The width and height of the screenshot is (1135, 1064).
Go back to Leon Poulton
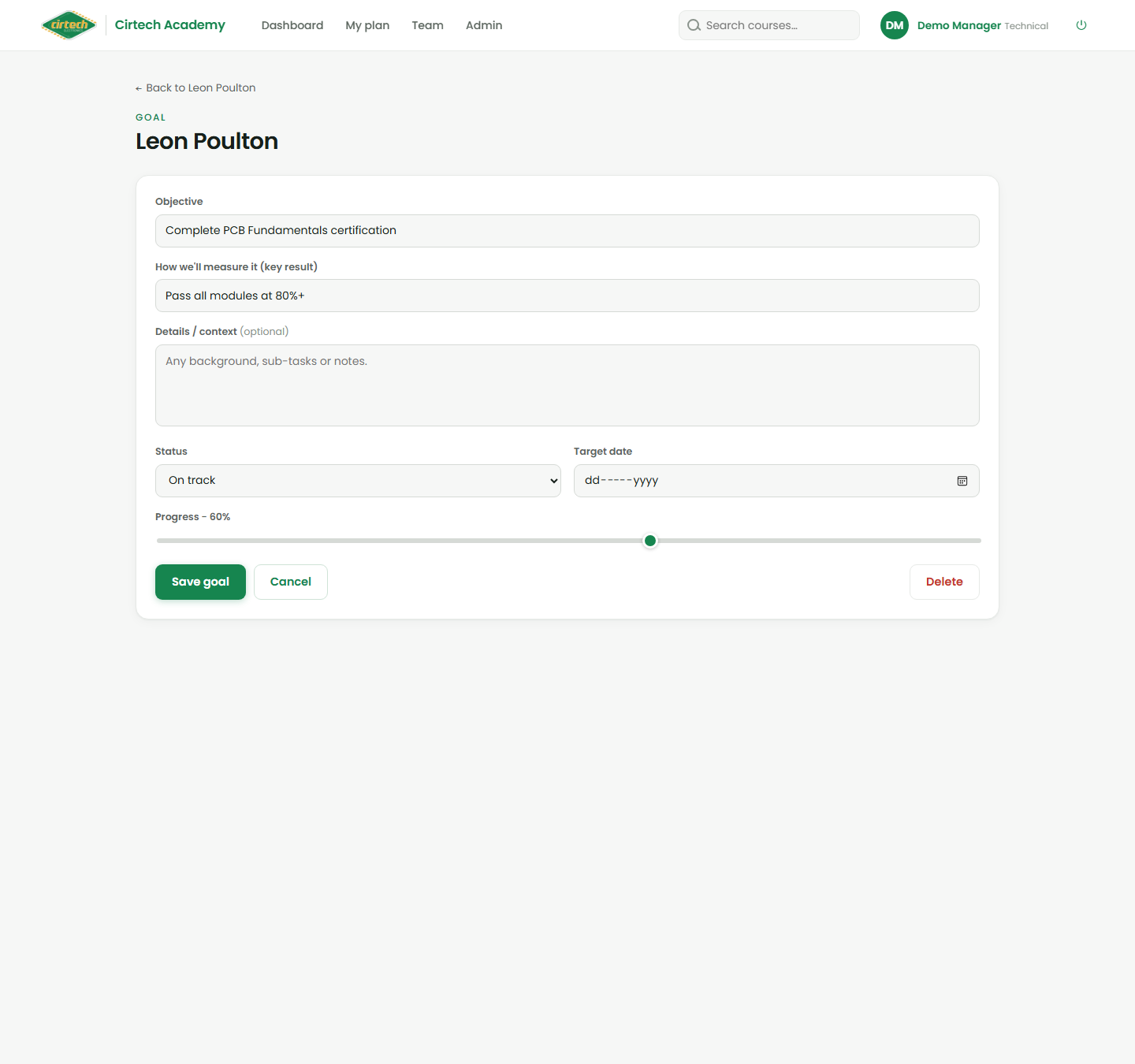pyautogui.click(x=195, y=87)
